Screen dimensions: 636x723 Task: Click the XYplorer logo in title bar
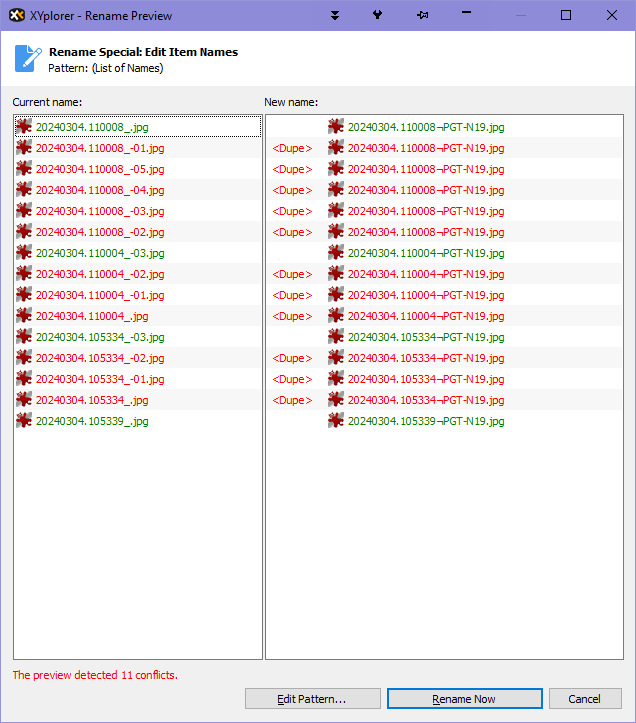tap(16, 15)
